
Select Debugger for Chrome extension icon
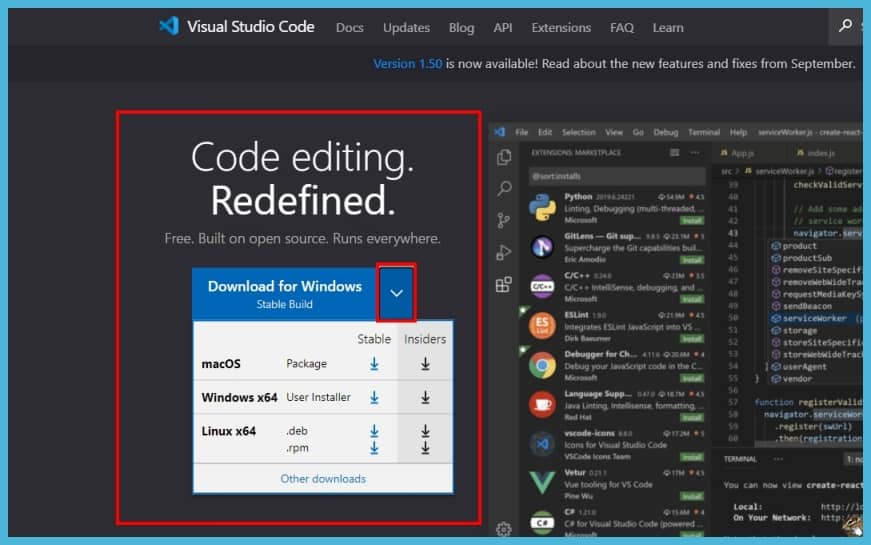(x=542, y=366)
